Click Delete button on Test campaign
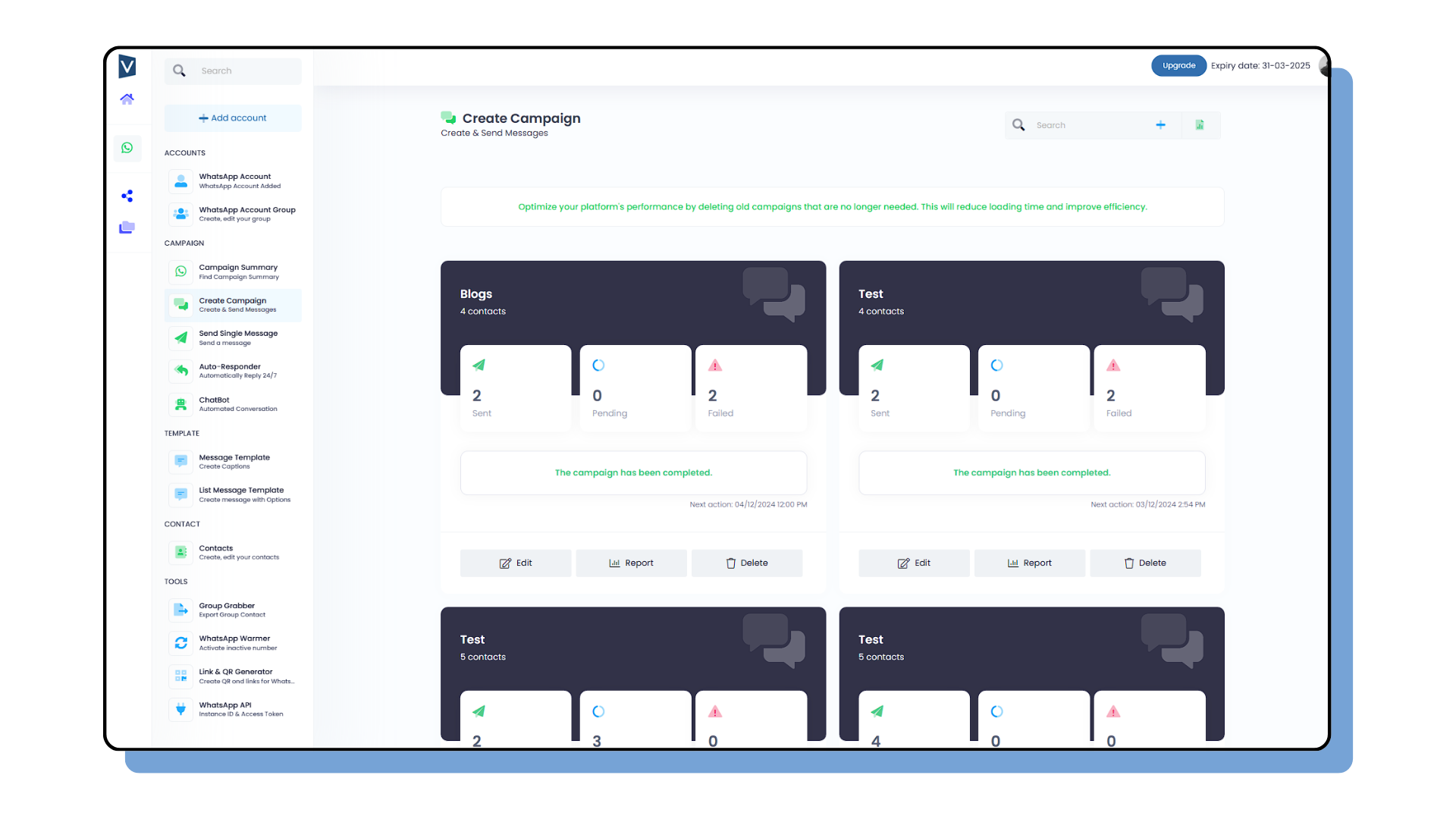Viewport: 1456px width, 819px height. tap(1145, 562)
